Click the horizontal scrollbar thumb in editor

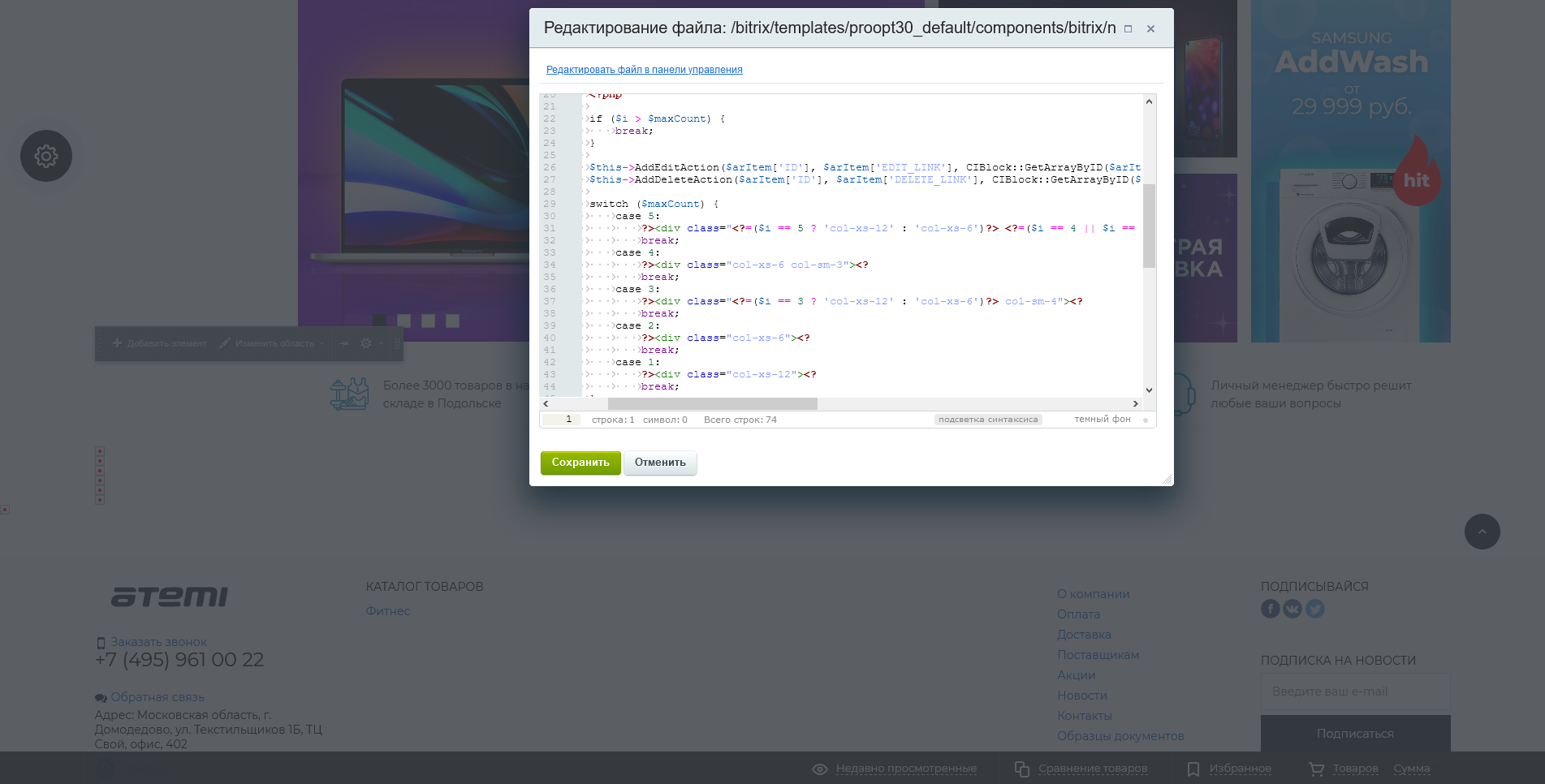pos(712,403)
